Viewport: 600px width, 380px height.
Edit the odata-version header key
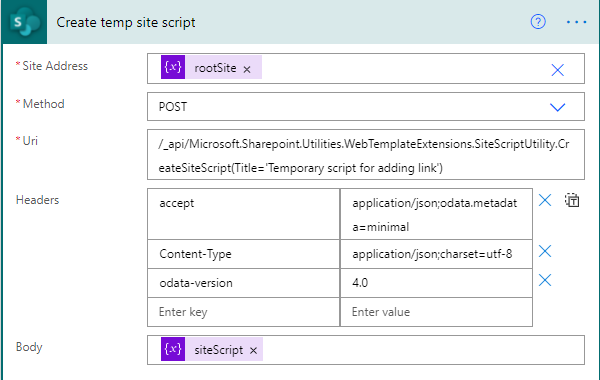tap(244, 283)
